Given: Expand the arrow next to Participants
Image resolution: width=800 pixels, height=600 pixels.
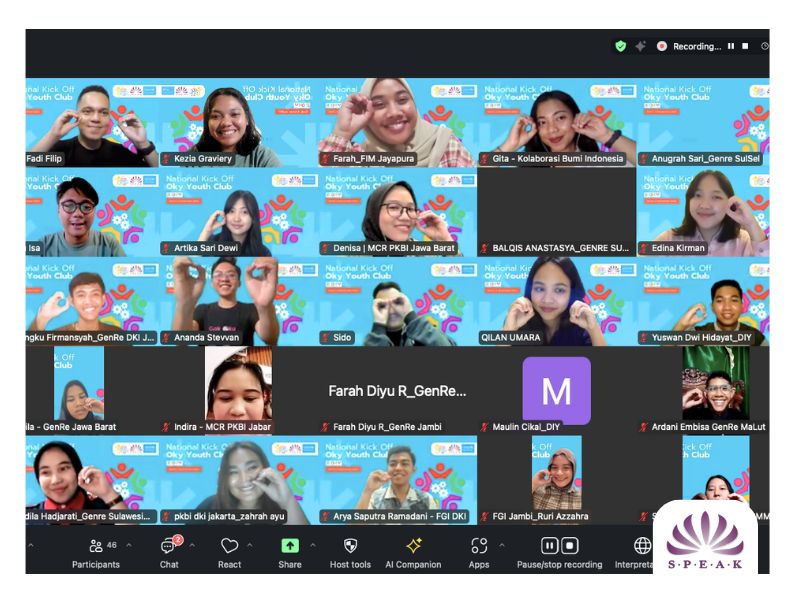Looking at the screenshot, I should click(x=129, y=546).
